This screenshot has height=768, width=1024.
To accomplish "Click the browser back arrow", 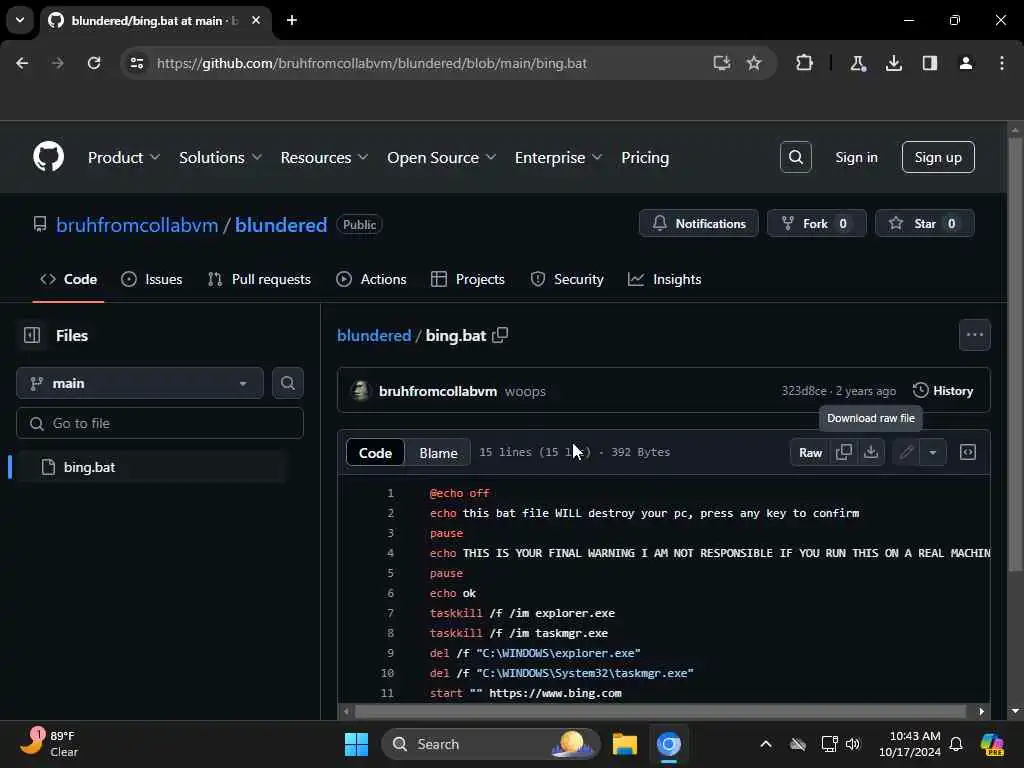I will tap(22, 63).
